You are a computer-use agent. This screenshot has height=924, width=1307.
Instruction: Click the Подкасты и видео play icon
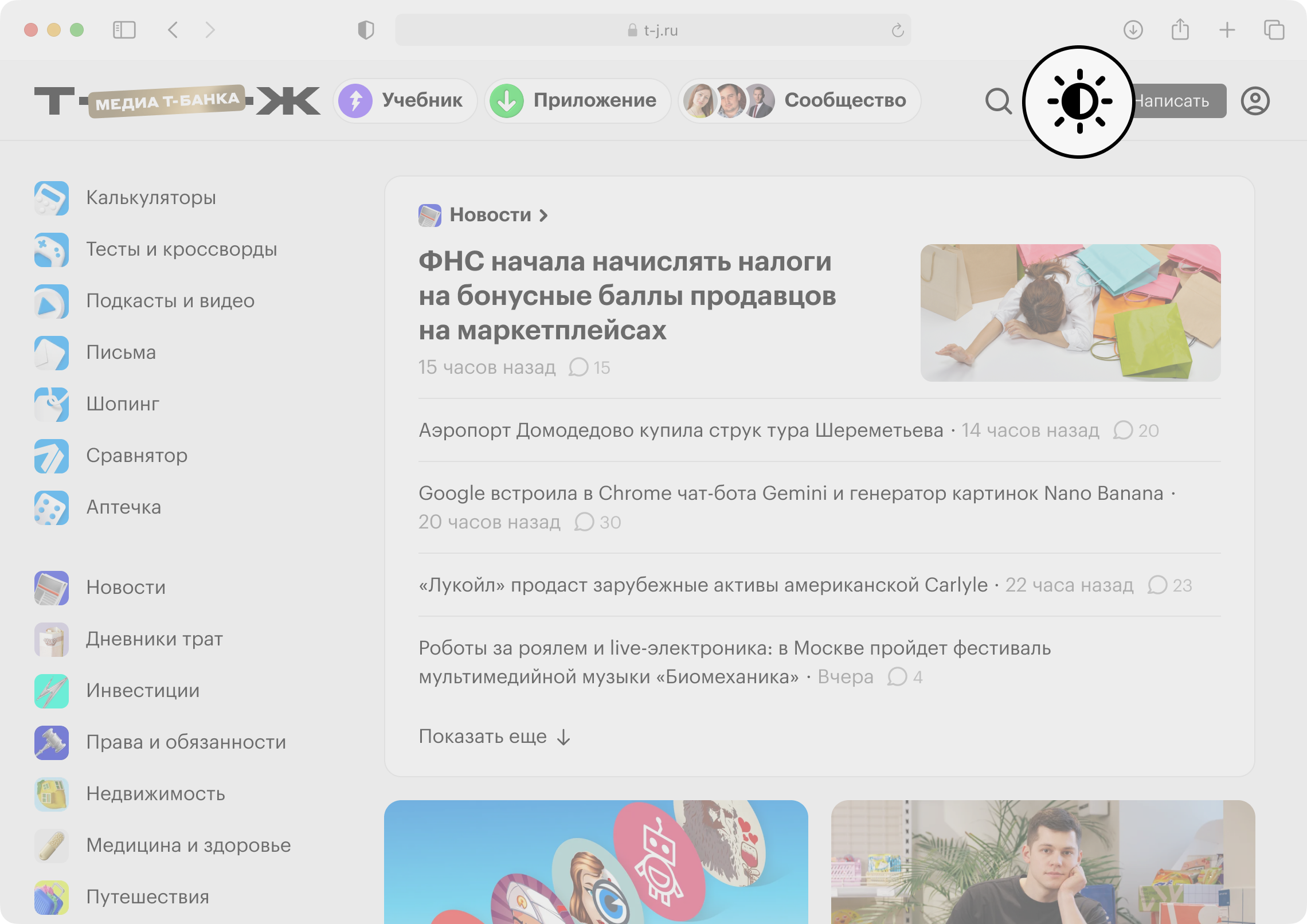(x=52, y=302)
